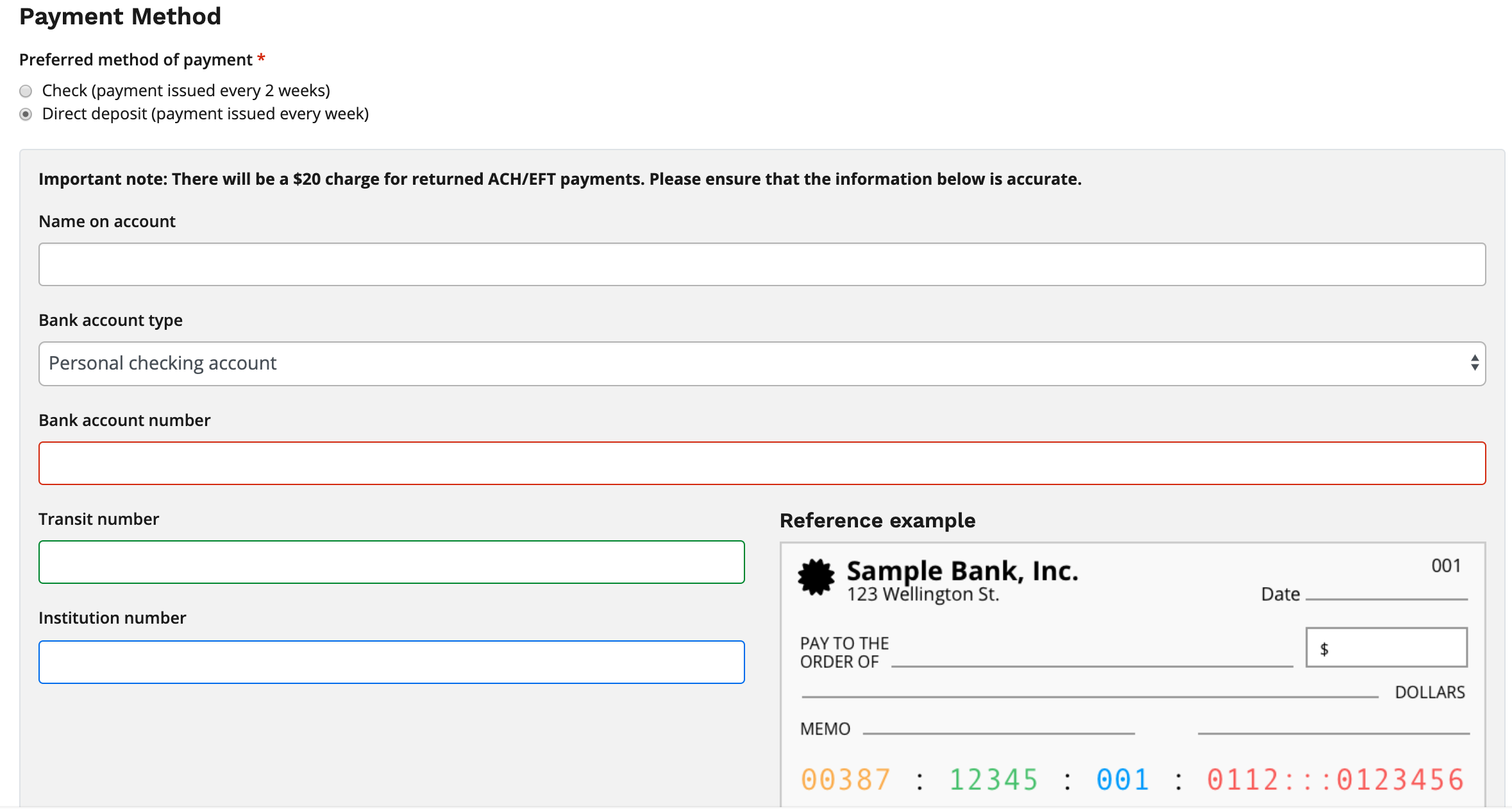Click the dollar amount box on check

[1386, 647]
